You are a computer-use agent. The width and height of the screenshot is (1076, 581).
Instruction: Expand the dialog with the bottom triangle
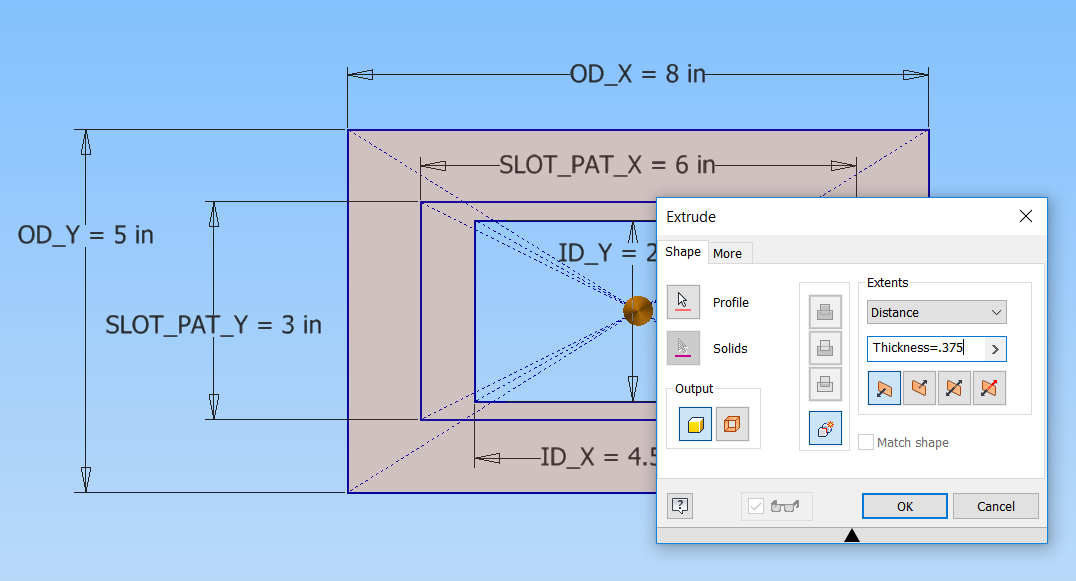[852, 535]
